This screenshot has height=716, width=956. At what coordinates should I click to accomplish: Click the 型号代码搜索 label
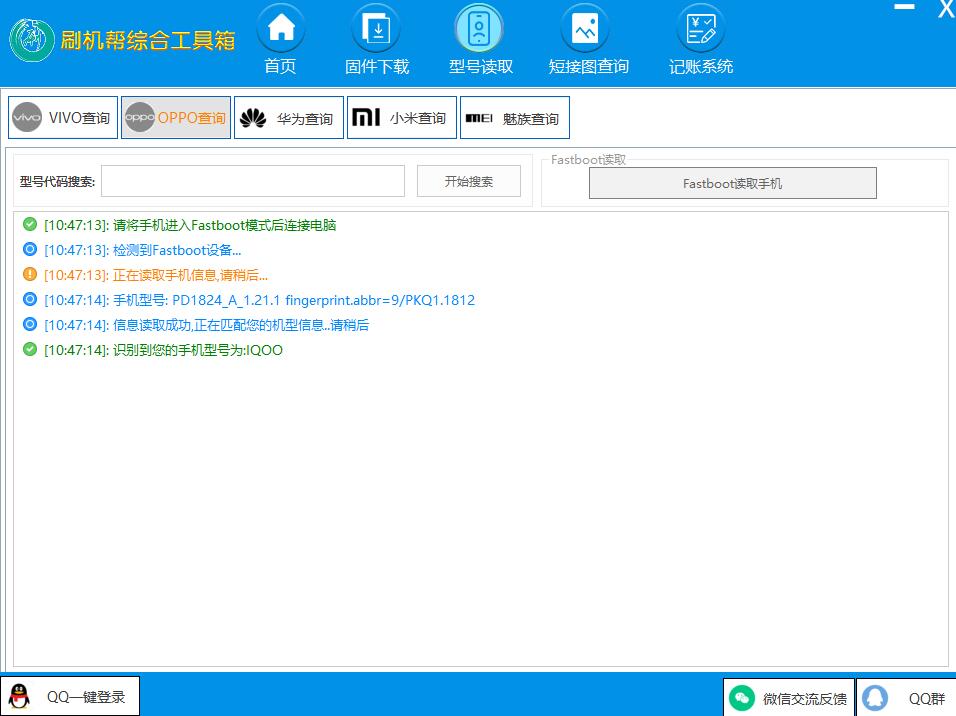[57, 181]
